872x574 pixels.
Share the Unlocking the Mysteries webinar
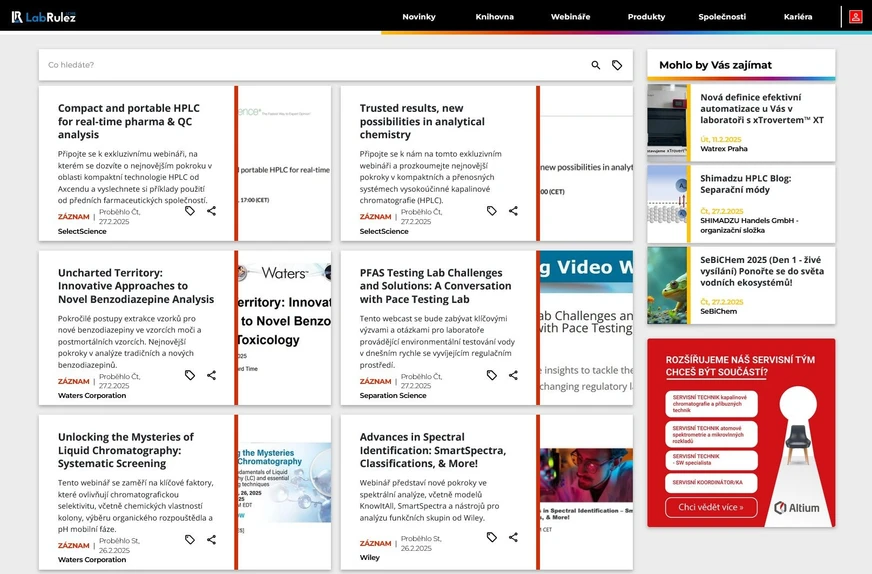click(211, 540)
